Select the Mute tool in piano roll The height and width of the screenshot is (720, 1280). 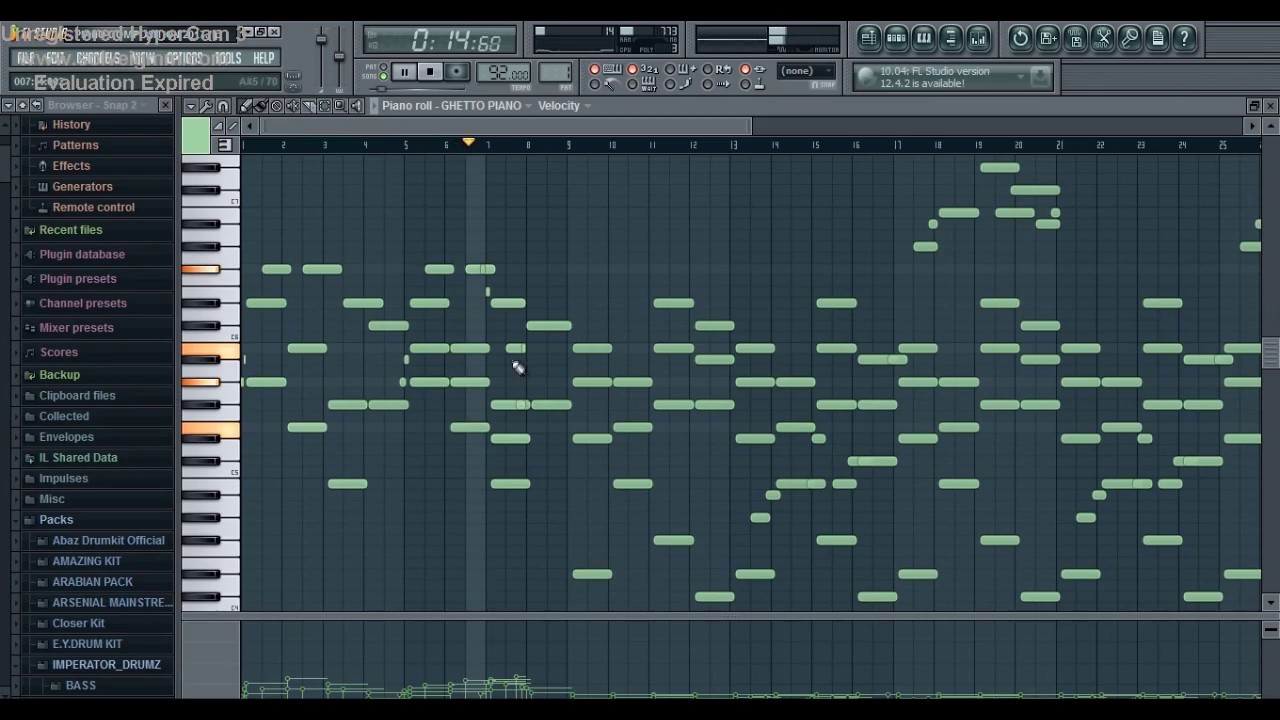292,106
